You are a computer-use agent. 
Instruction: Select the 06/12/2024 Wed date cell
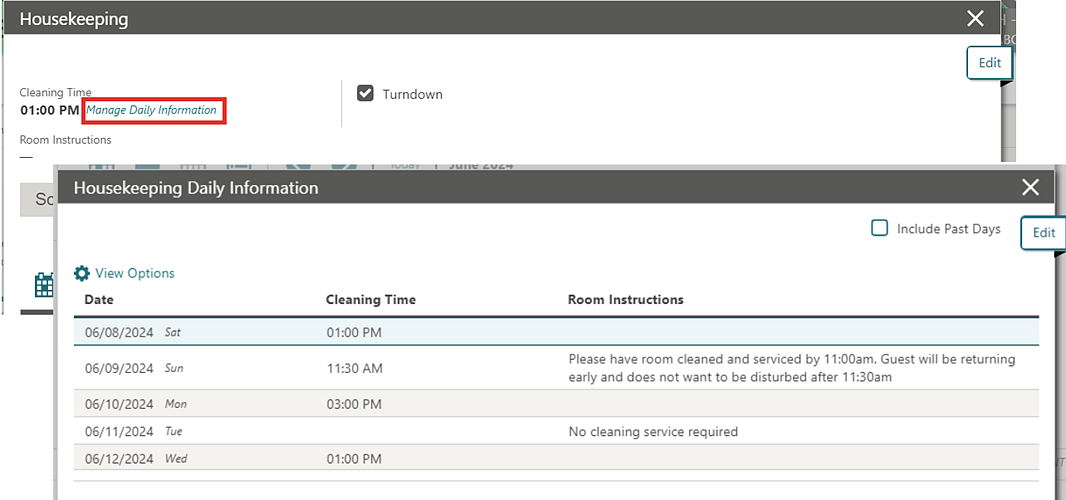(119, 459)
